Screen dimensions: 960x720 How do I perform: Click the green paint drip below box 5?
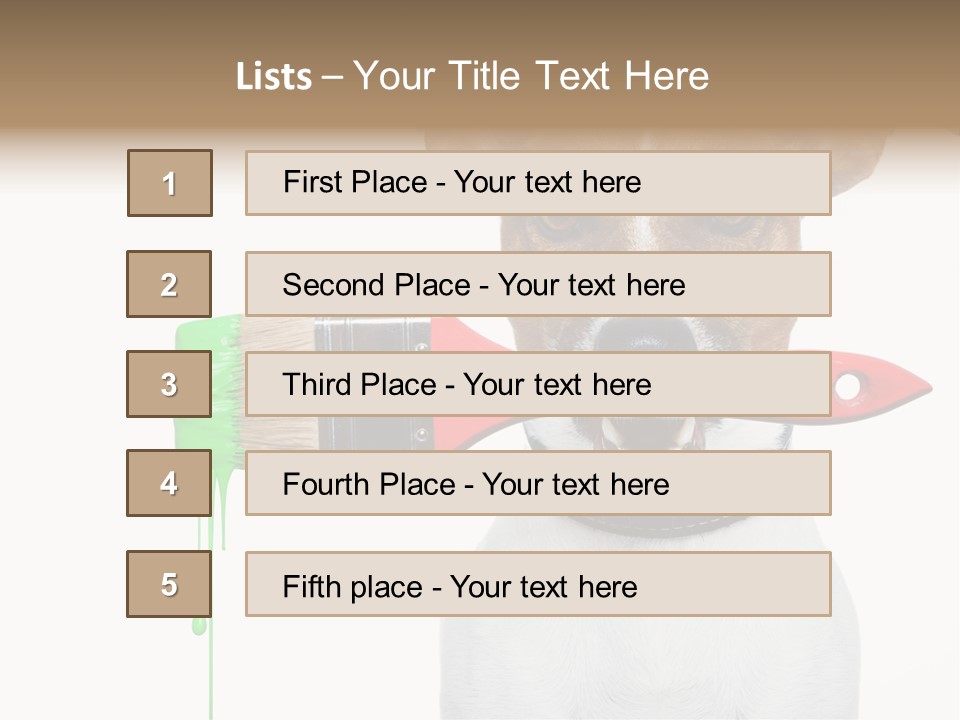pyautogui.click(x=200, y=625)
